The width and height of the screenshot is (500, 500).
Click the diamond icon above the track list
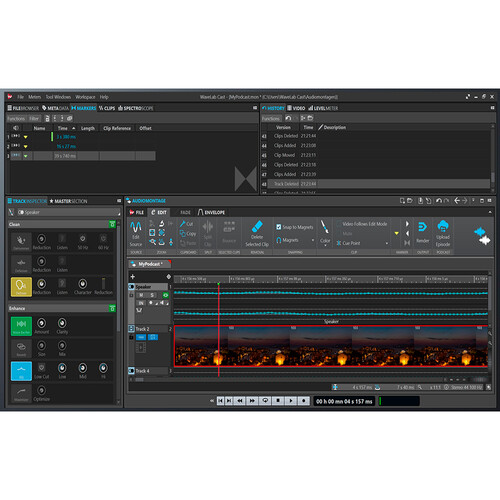coord(169,277)
